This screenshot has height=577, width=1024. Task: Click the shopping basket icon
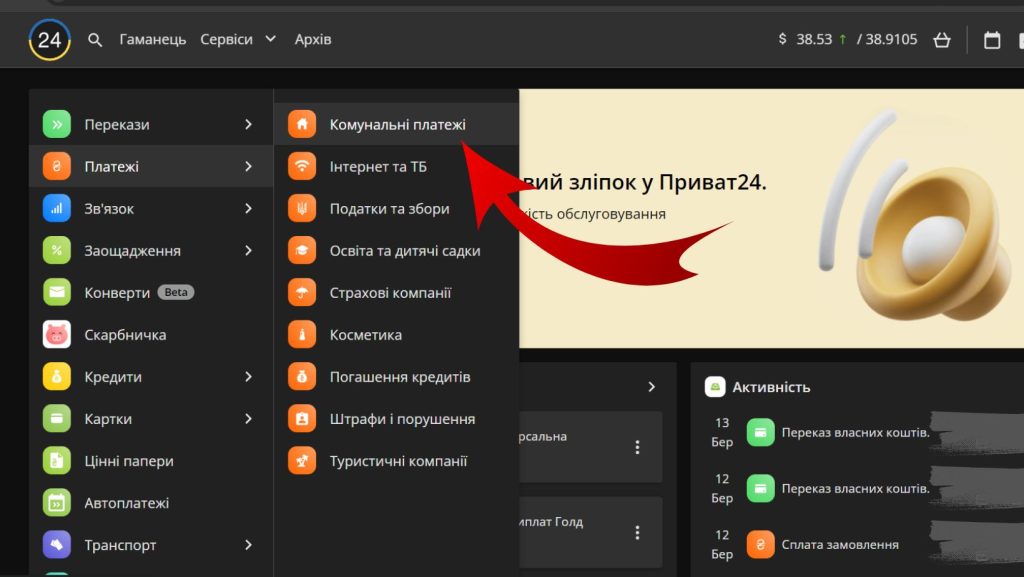tap(941, 40)
